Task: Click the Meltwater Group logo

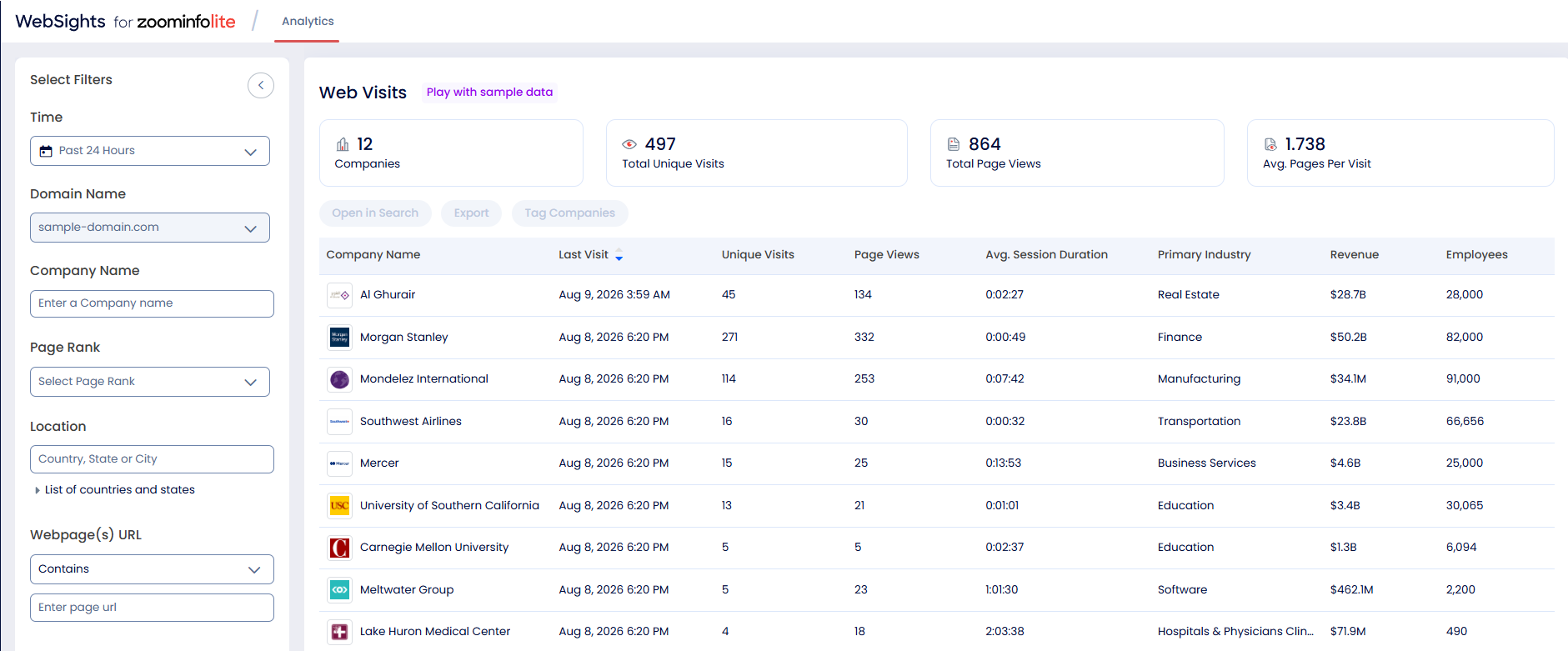Action: coord(339,590)
